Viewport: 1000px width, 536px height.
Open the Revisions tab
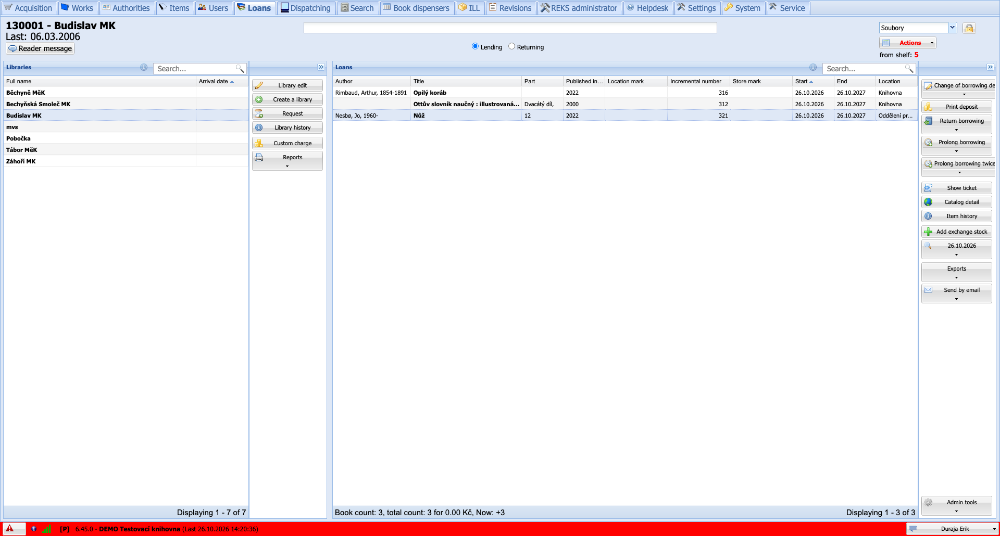pyautogui.click(x=510, y=8)
